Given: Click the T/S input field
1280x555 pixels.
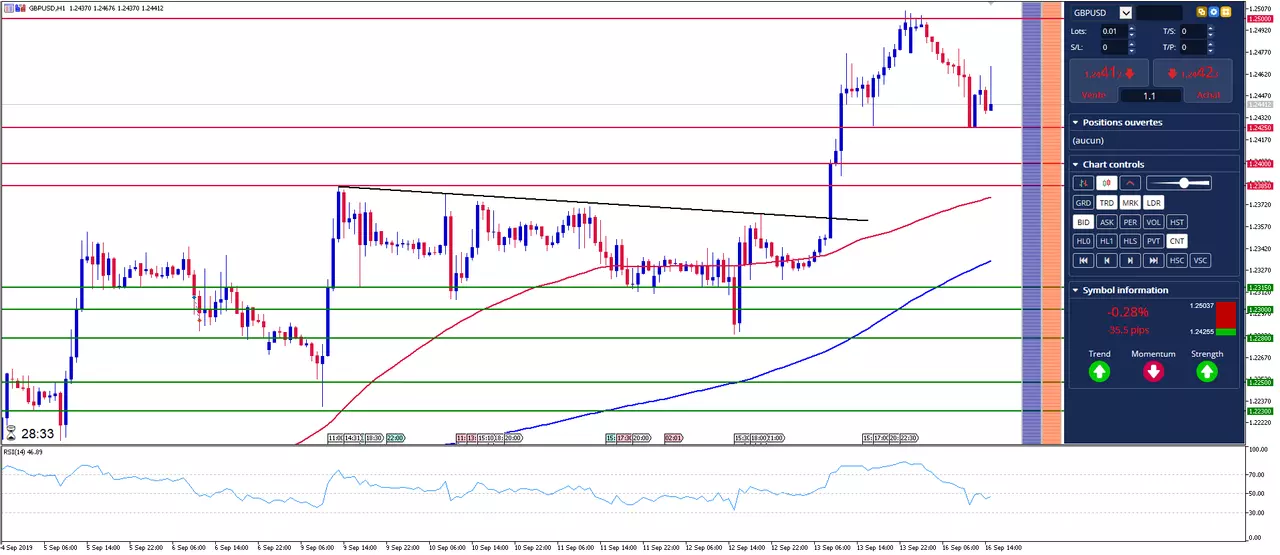Looking at the screenshot, I should (x=1193, y=31).
